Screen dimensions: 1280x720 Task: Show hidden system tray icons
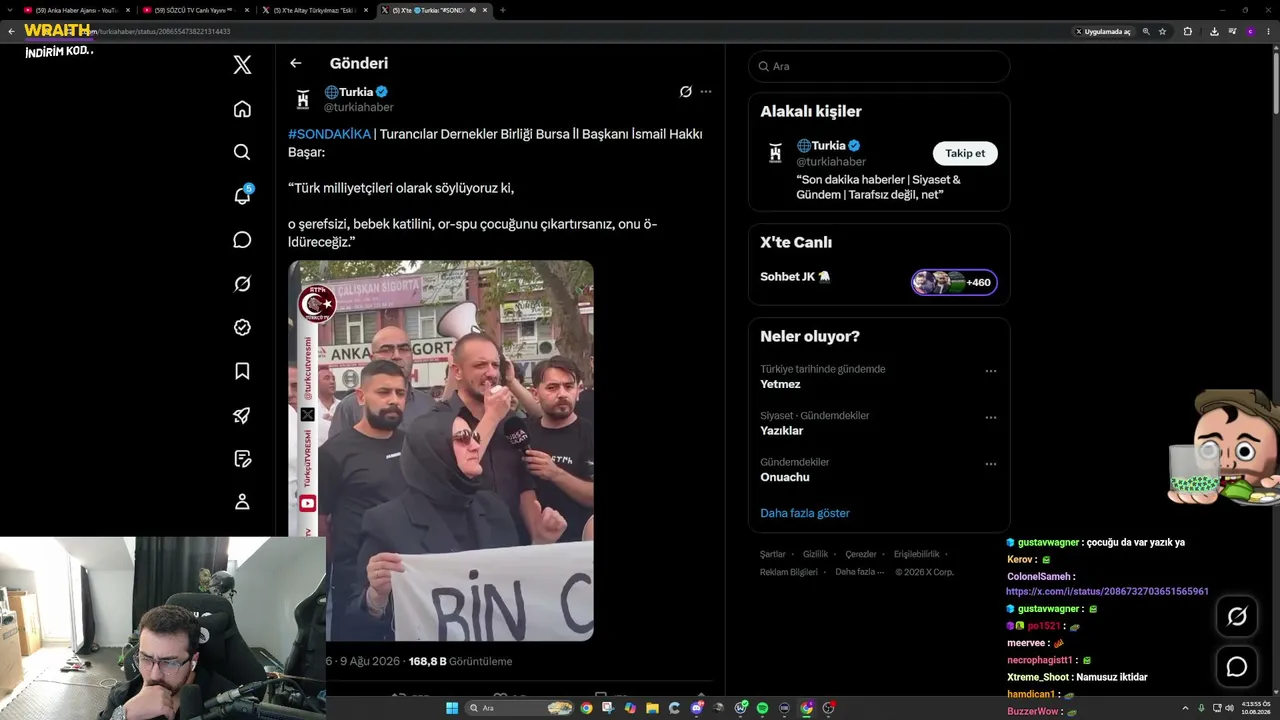(x=1186, y=708)
